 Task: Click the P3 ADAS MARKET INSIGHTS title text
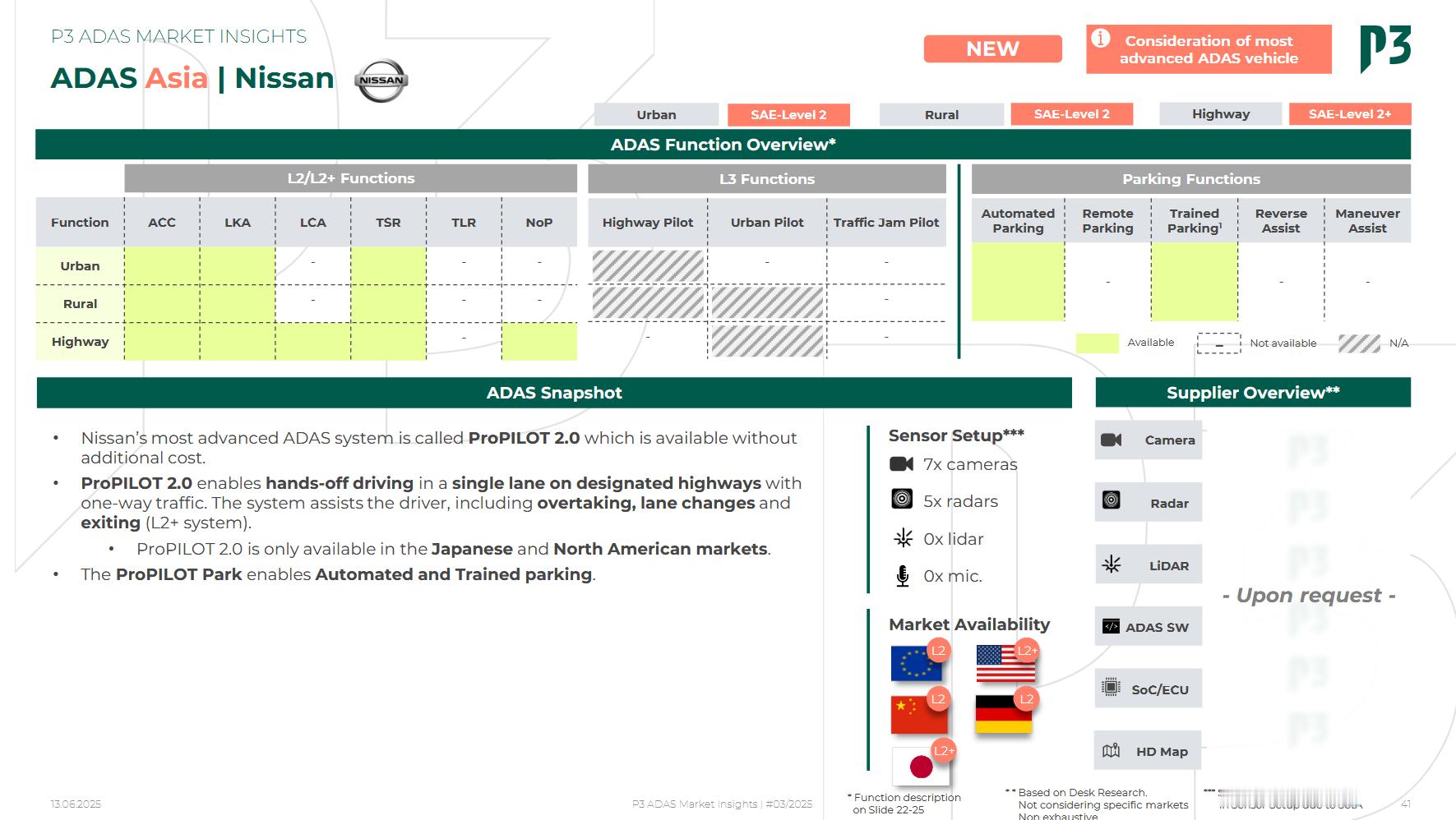click(x=178, y=36)
